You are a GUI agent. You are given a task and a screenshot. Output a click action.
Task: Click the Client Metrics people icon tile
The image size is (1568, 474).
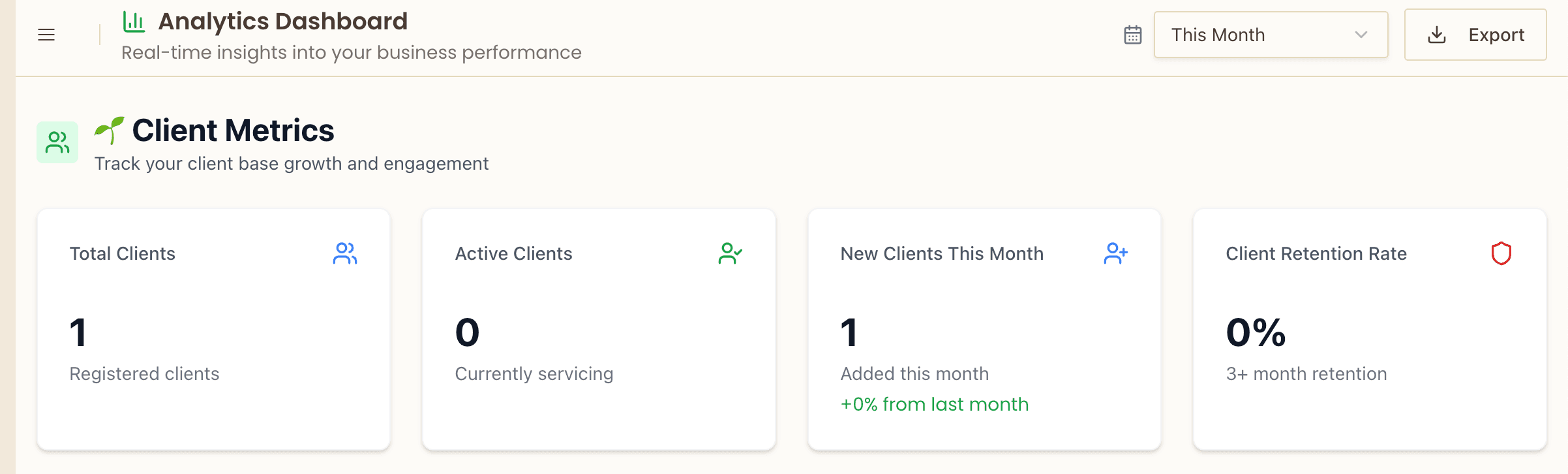point(57,142)
